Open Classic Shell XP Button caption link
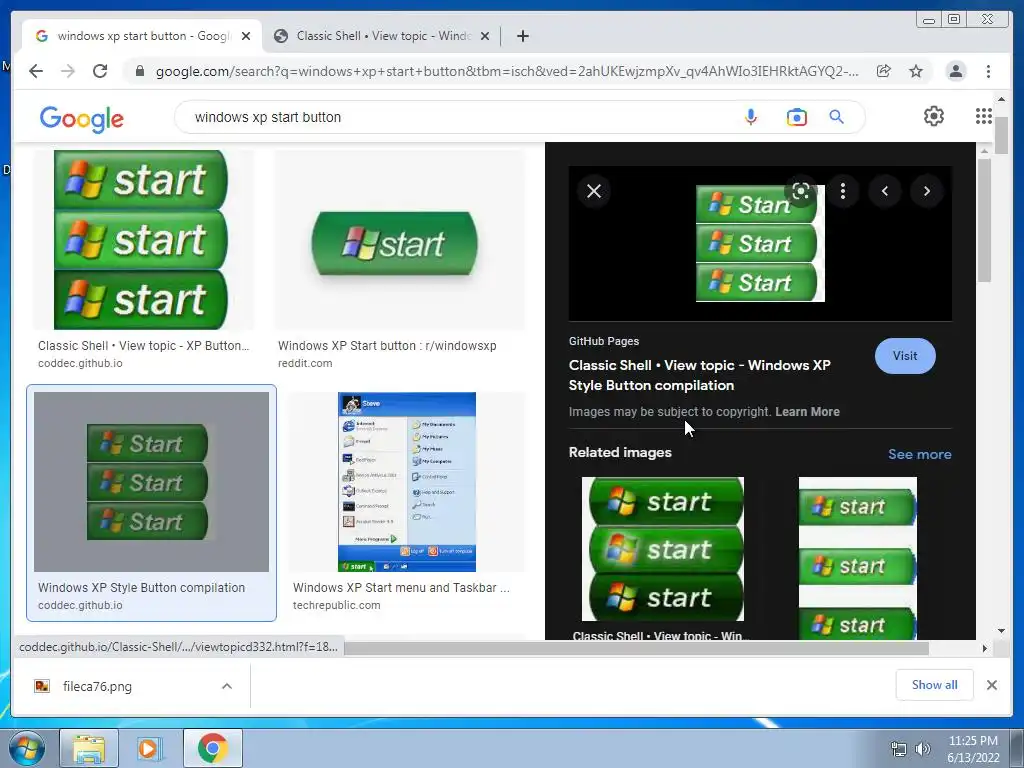This screenshot has width=1024, height=768. click(x=144, y=346)
